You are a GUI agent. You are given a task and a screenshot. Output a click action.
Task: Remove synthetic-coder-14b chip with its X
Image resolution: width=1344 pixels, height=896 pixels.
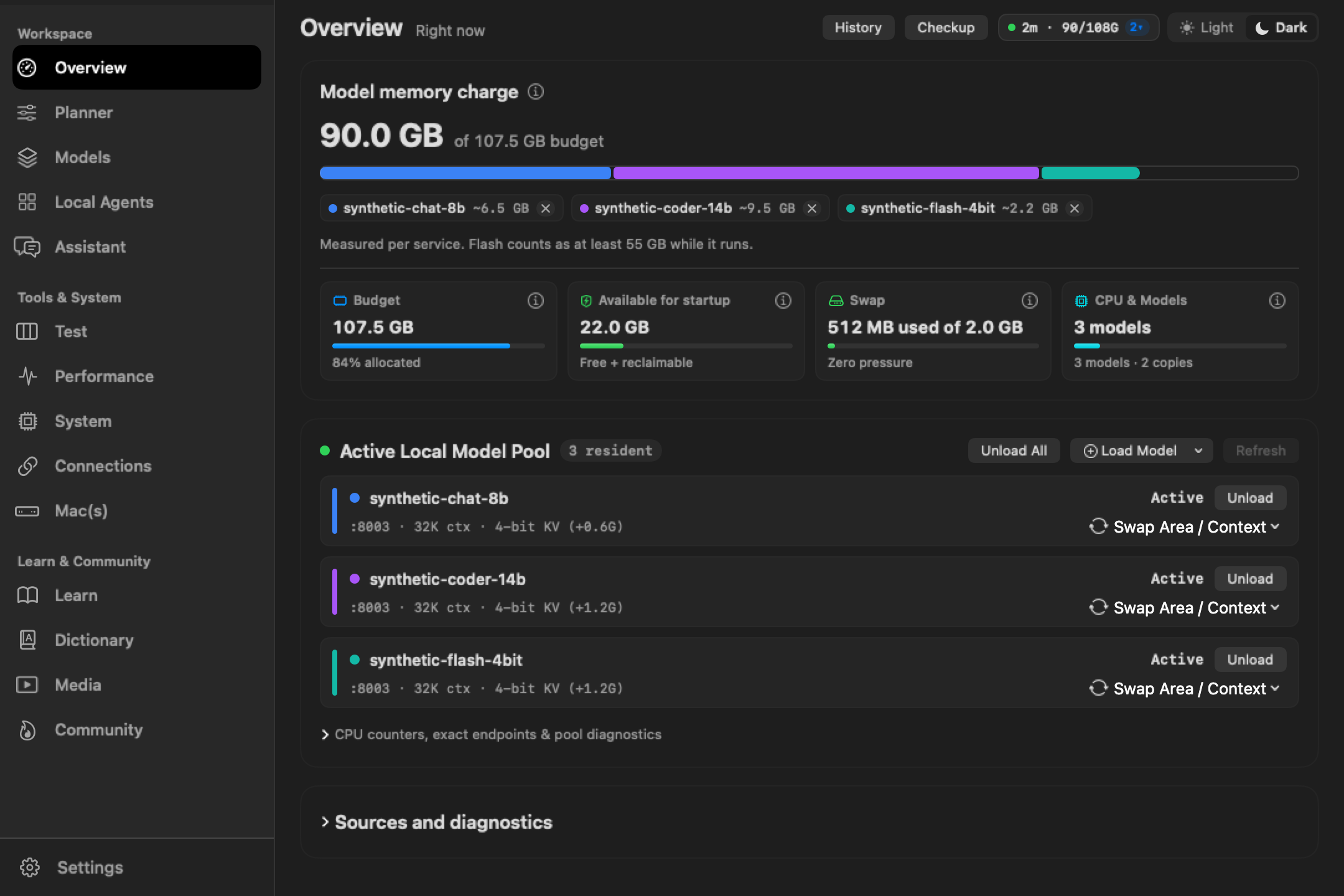(812, 208)
